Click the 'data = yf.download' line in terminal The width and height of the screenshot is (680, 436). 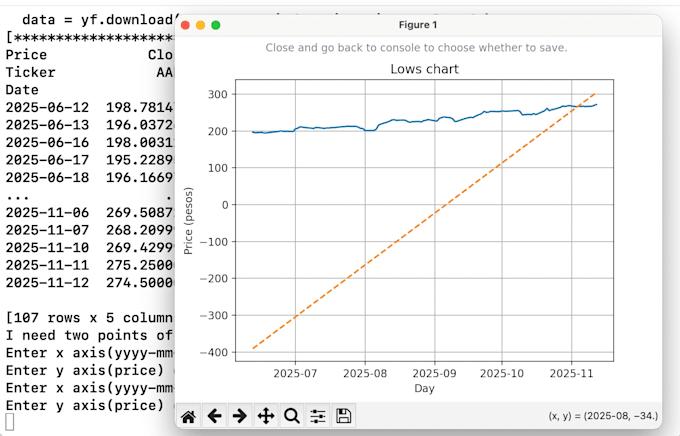click(x=99, y=20)
